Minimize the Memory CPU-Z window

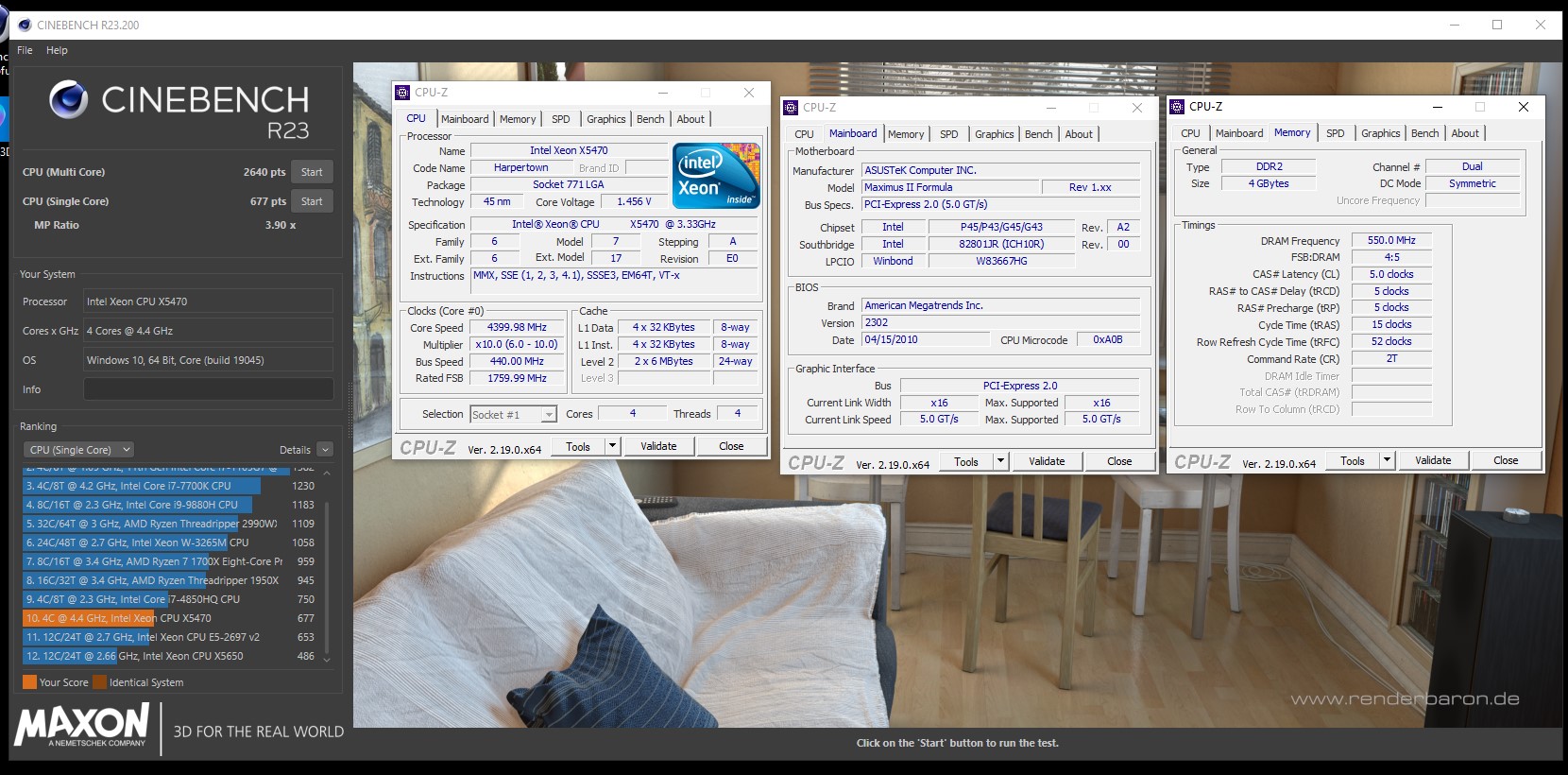pos(1437,107)
